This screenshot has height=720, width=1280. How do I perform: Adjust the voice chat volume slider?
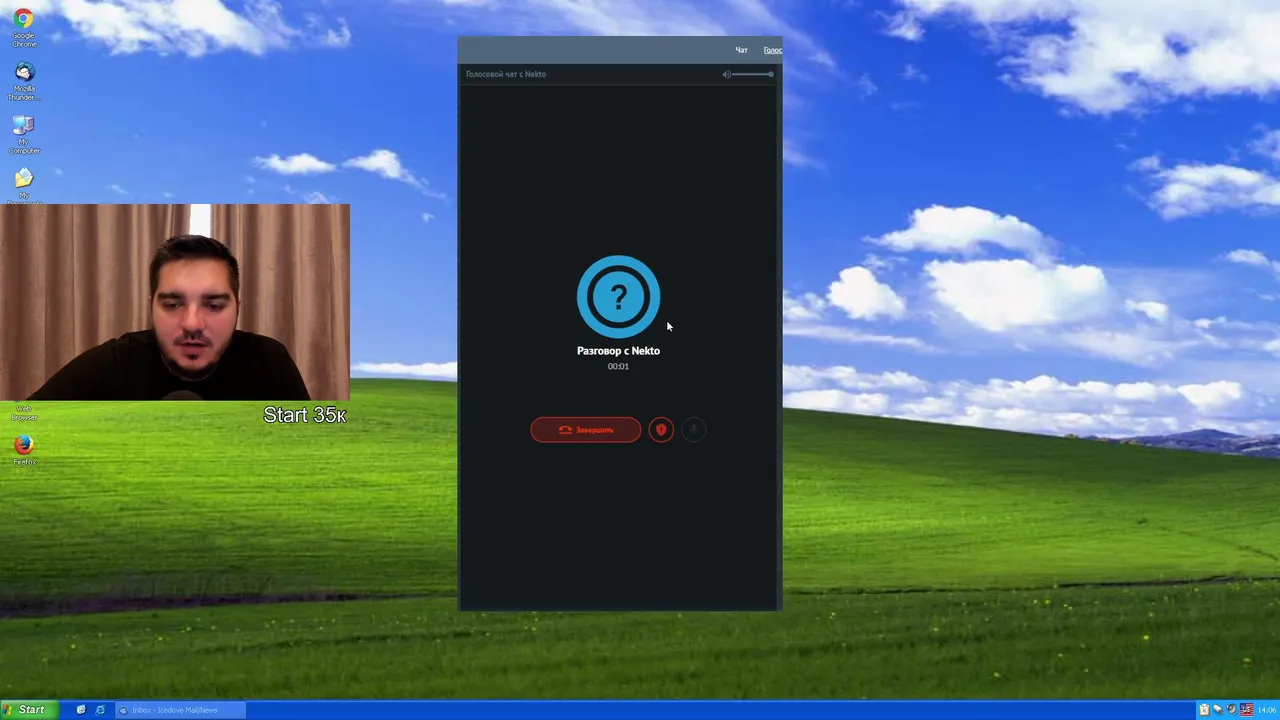click(x=754, y=74)
